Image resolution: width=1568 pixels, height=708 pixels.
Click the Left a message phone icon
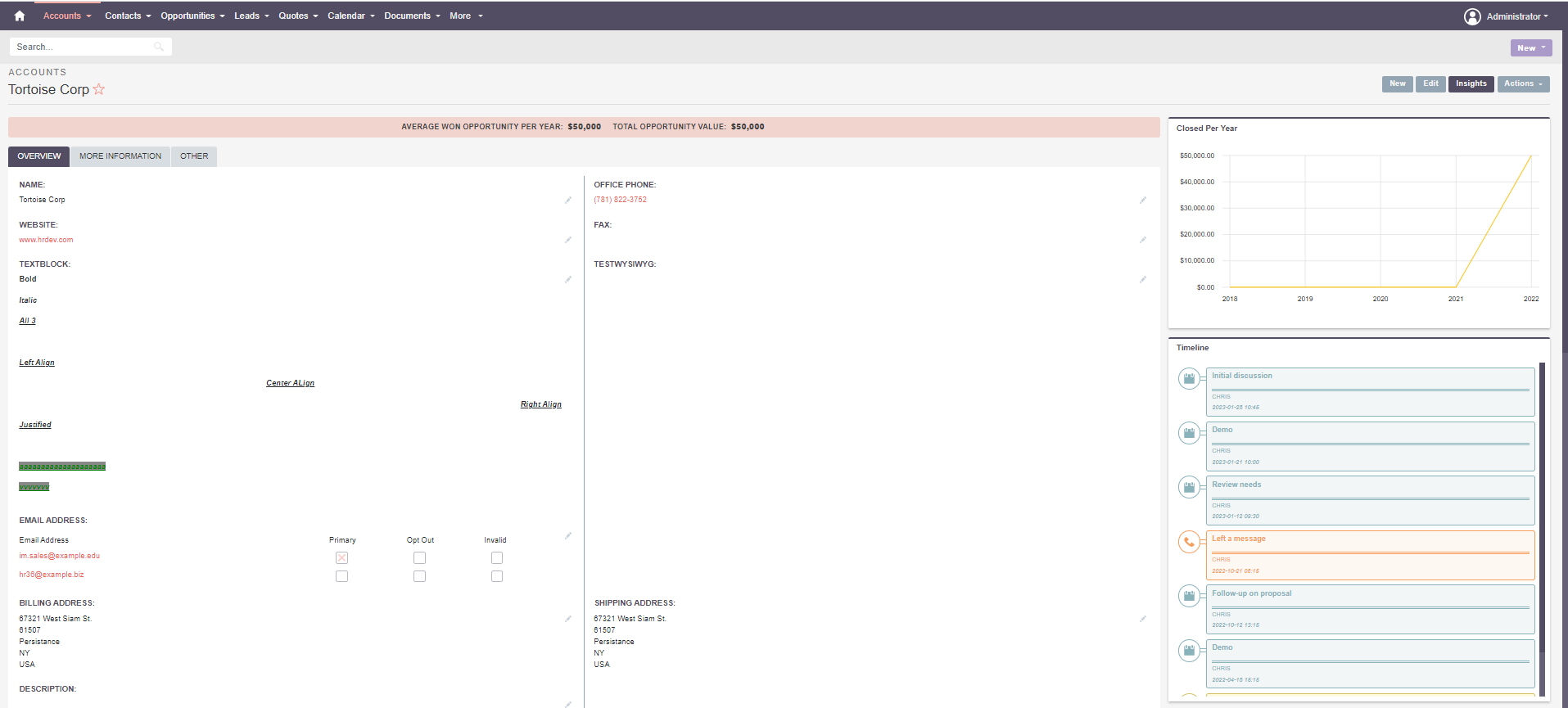tap(1189, 541)
